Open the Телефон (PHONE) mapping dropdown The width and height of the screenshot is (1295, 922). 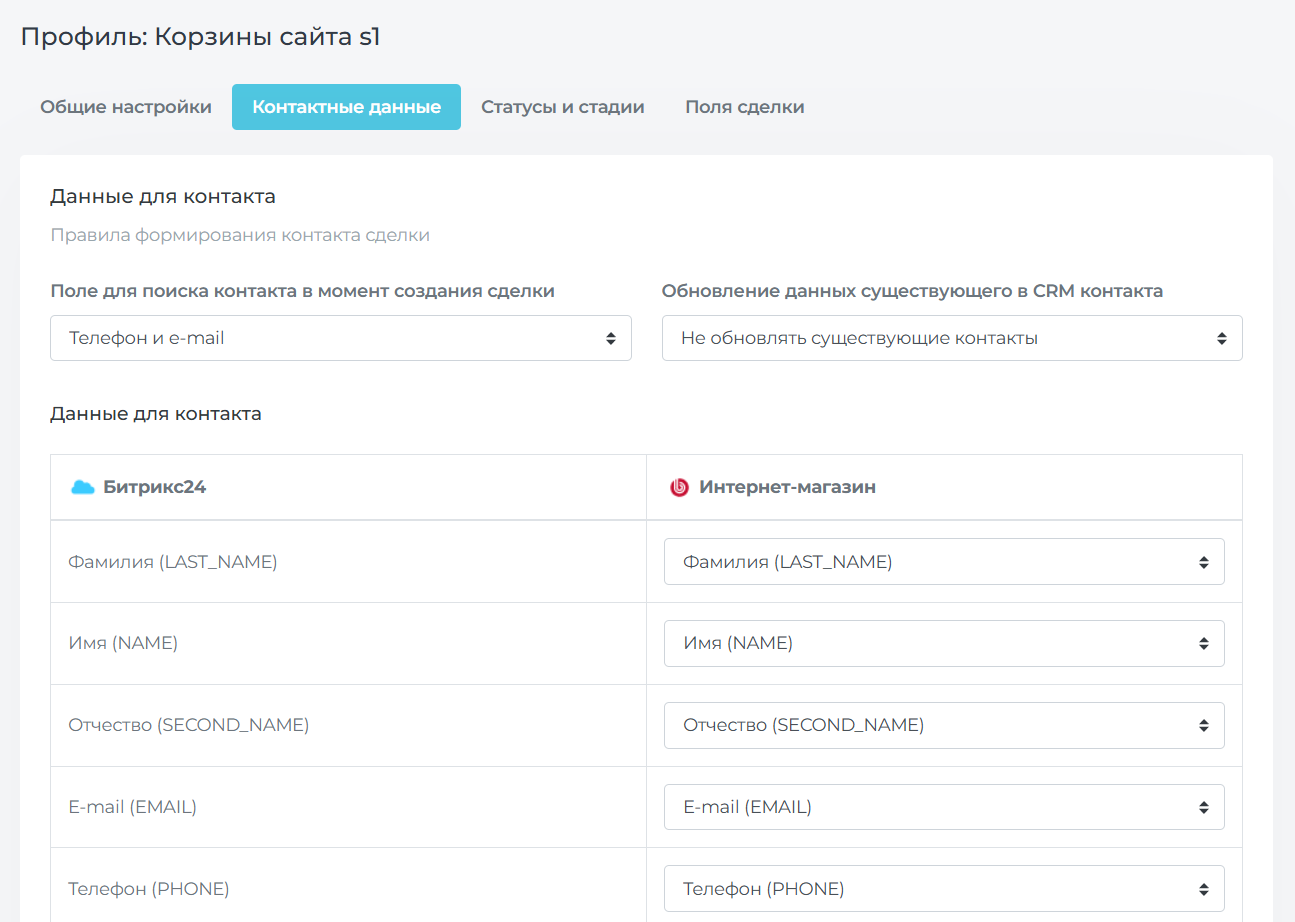(x=943, y=889)
